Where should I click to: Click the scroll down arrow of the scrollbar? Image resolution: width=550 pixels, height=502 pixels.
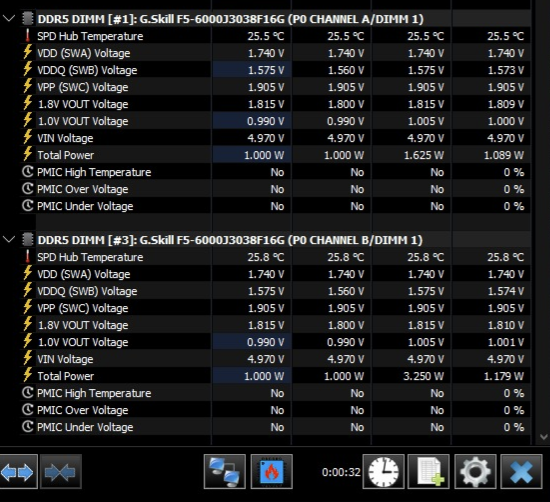tap(544, 437)
